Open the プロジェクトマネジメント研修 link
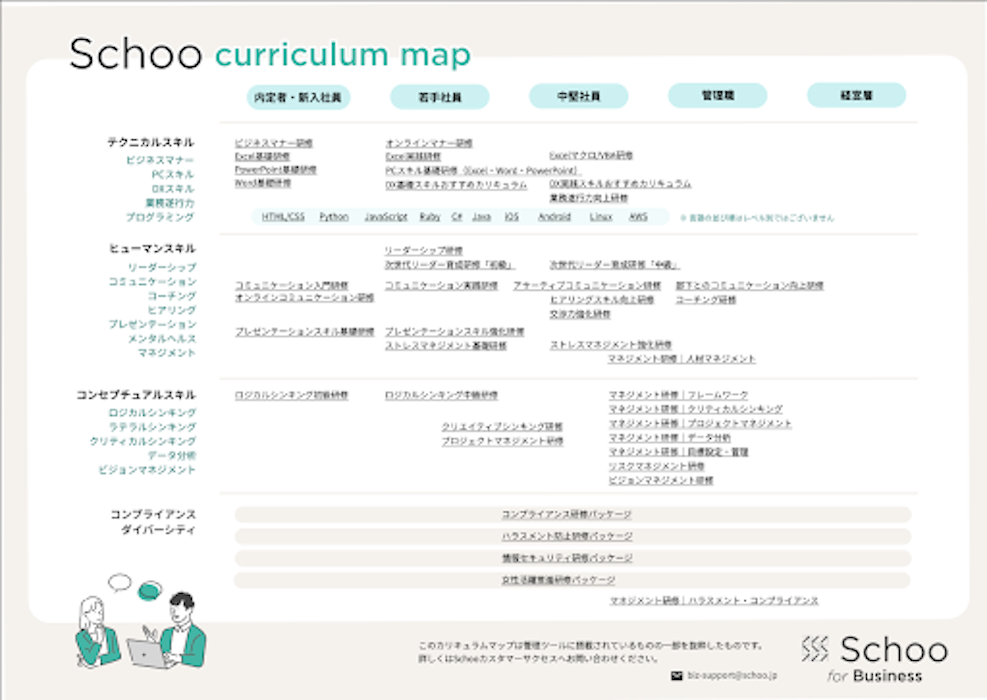This screenshot has height=700, width=987. pyautogui.click(x=502, y=441)
